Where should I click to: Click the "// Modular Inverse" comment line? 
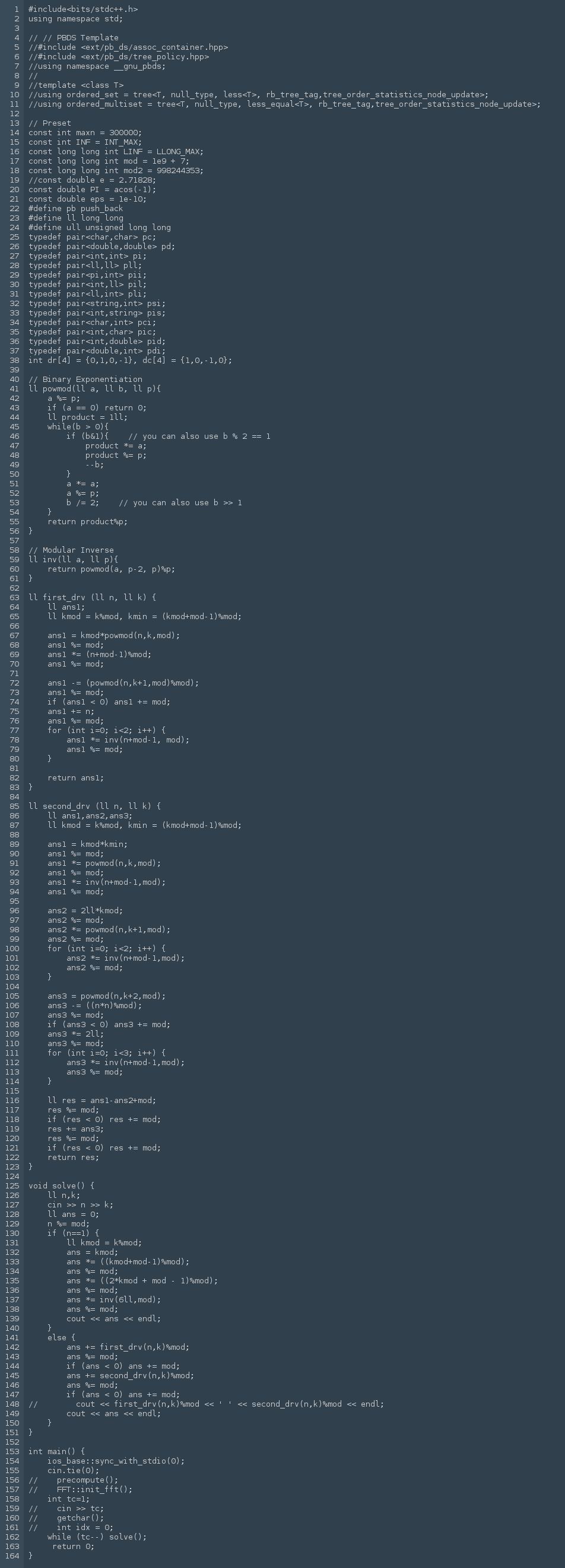71,550
